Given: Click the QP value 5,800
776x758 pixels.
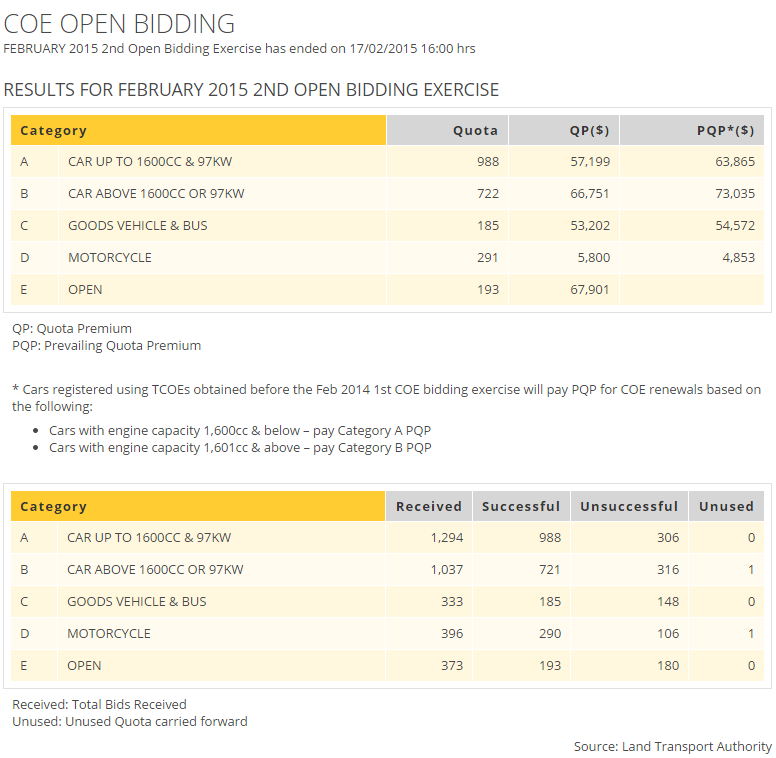Looking at the screenshot, I should click(594, 258).
